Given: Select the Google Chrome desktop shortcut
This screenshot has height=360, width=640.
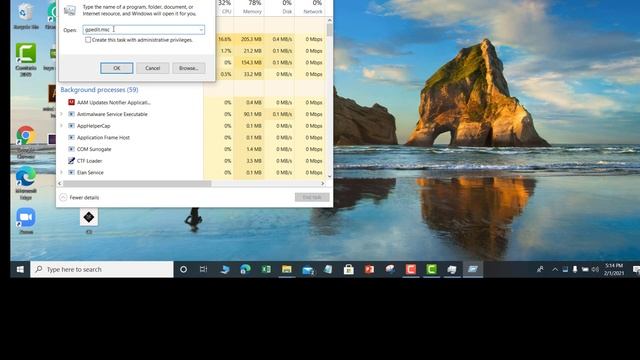Looking at the screenshot, I should click(26, 142).
